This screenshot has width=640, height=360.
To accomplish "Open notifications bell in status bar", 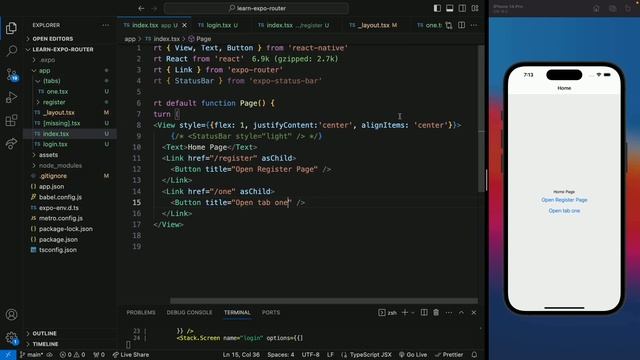I will [474, 355].
